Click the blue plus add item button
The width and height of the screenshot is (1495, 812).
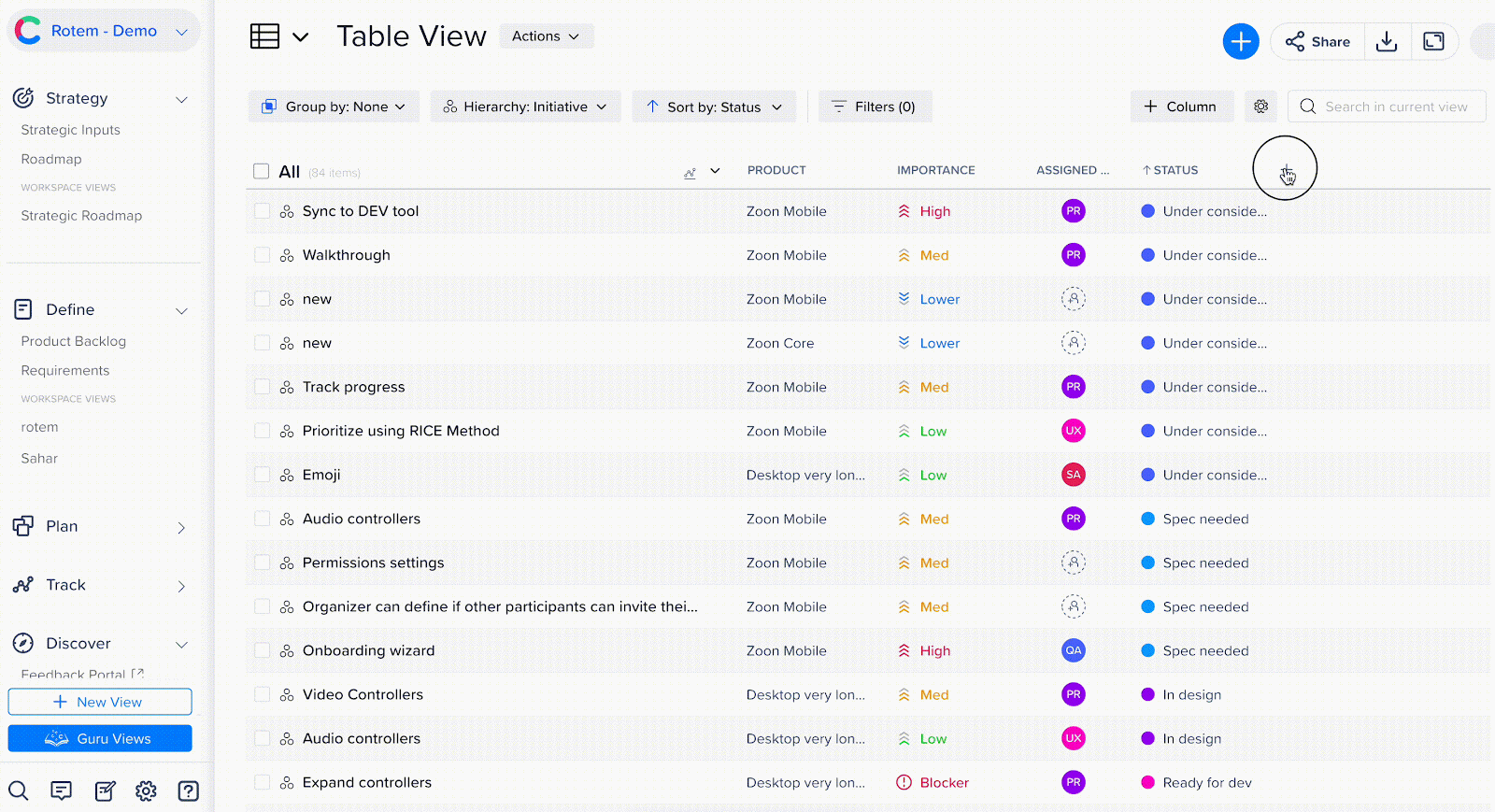(x=1240, y=41)
